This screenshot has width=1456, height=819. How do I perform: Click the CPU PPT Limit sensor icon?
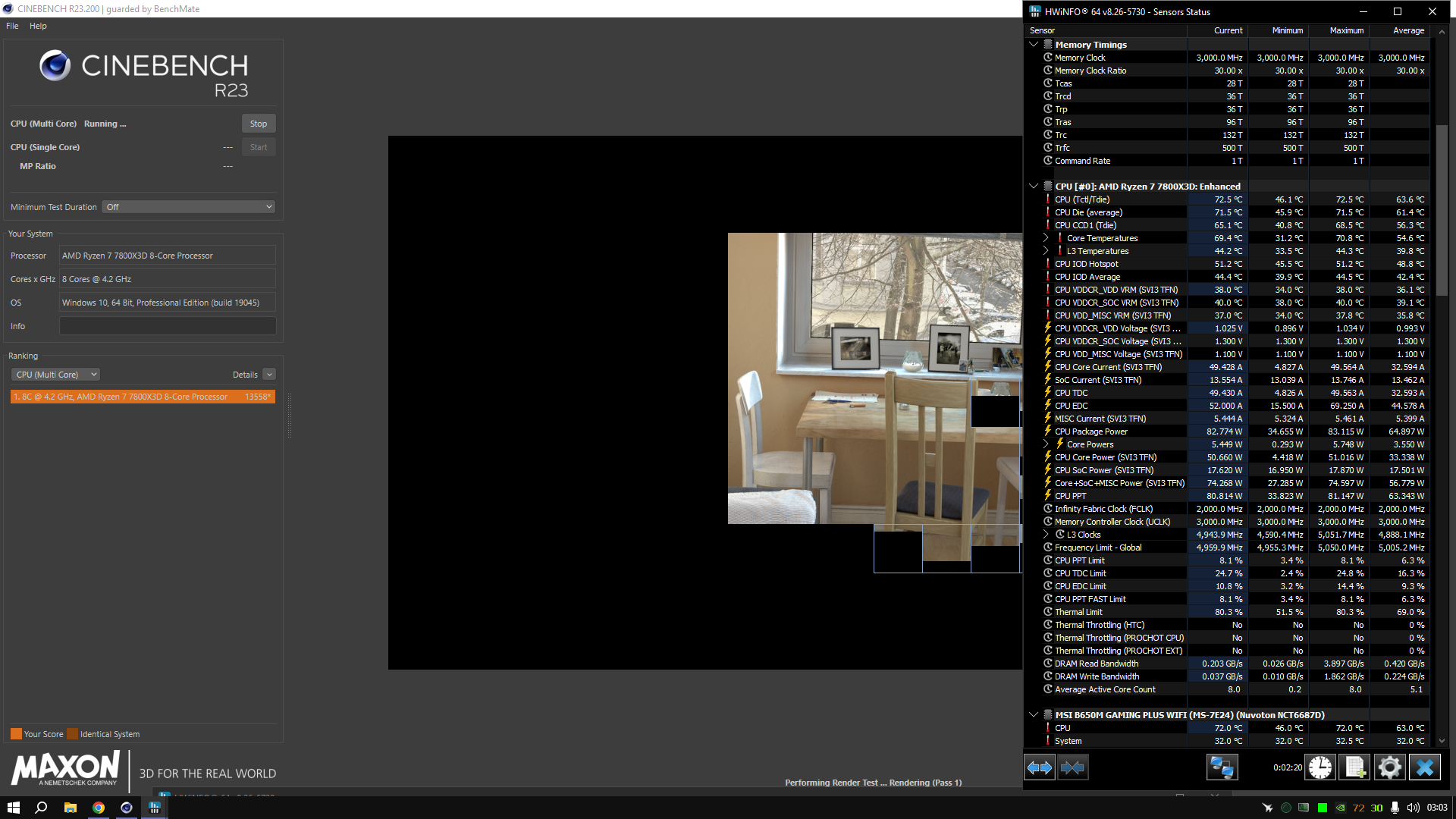tap(1048, 560)
